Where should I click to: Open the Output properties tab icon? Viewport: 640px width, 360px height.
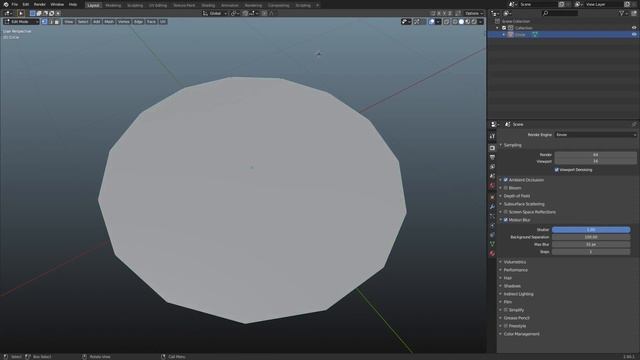[x=492, y=158]
